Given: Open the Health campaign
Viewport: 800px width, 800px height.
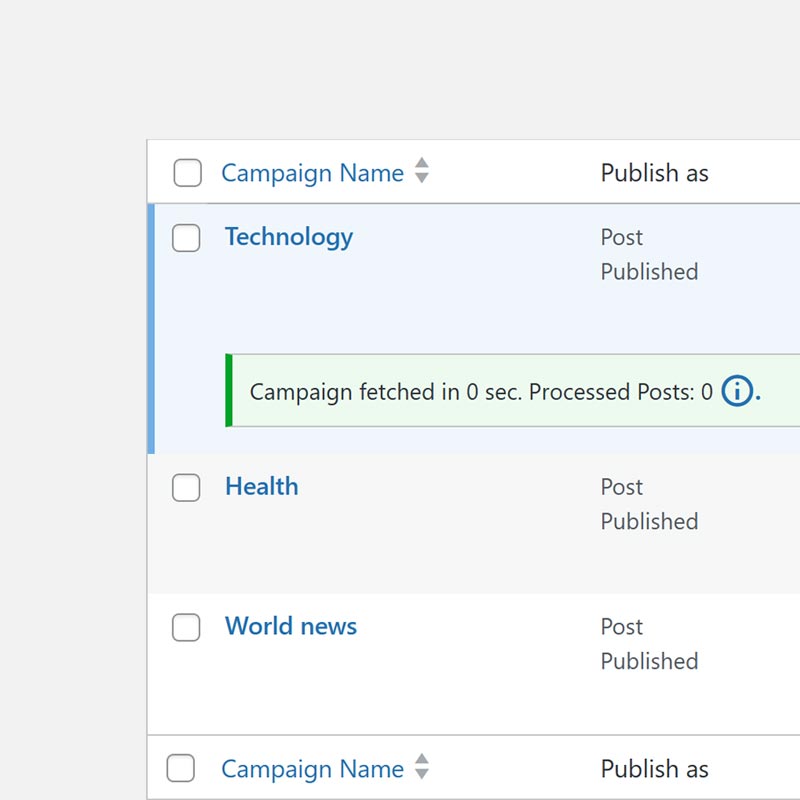Looking at the screenshot, I should click(x=261, y=487).
